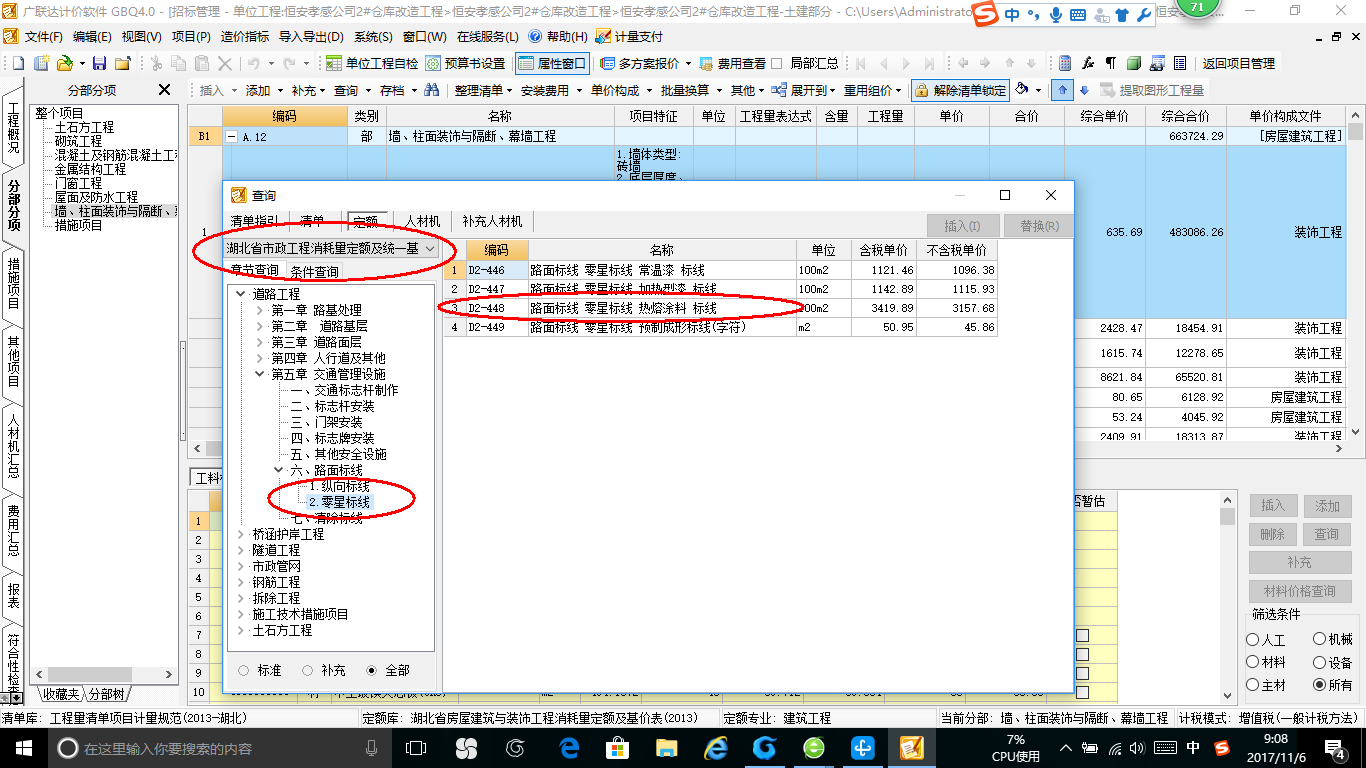Click the calculator icon in toolbar
The width and height of the screenshot is (1366, 768).
pos(1065,63)
